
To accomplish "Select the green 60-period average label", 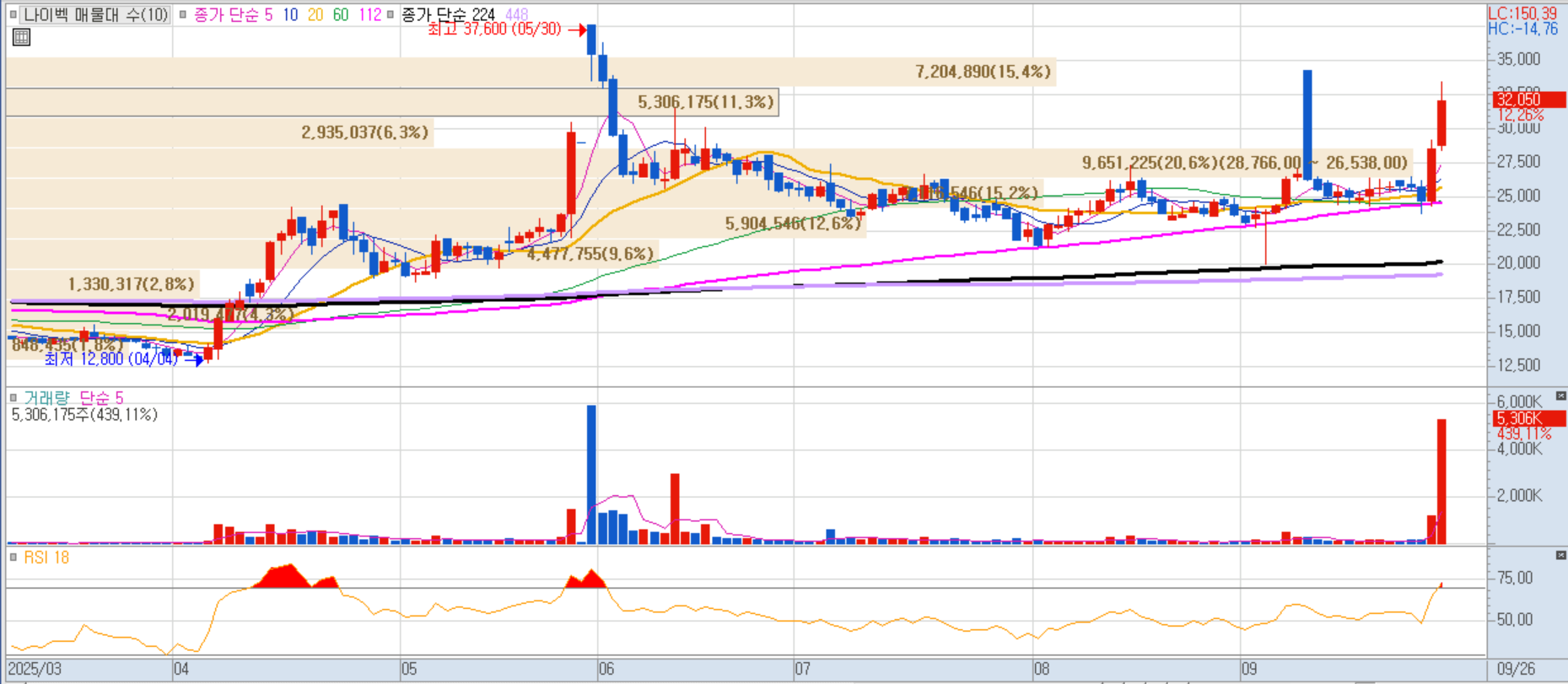I will coord(341,14).
